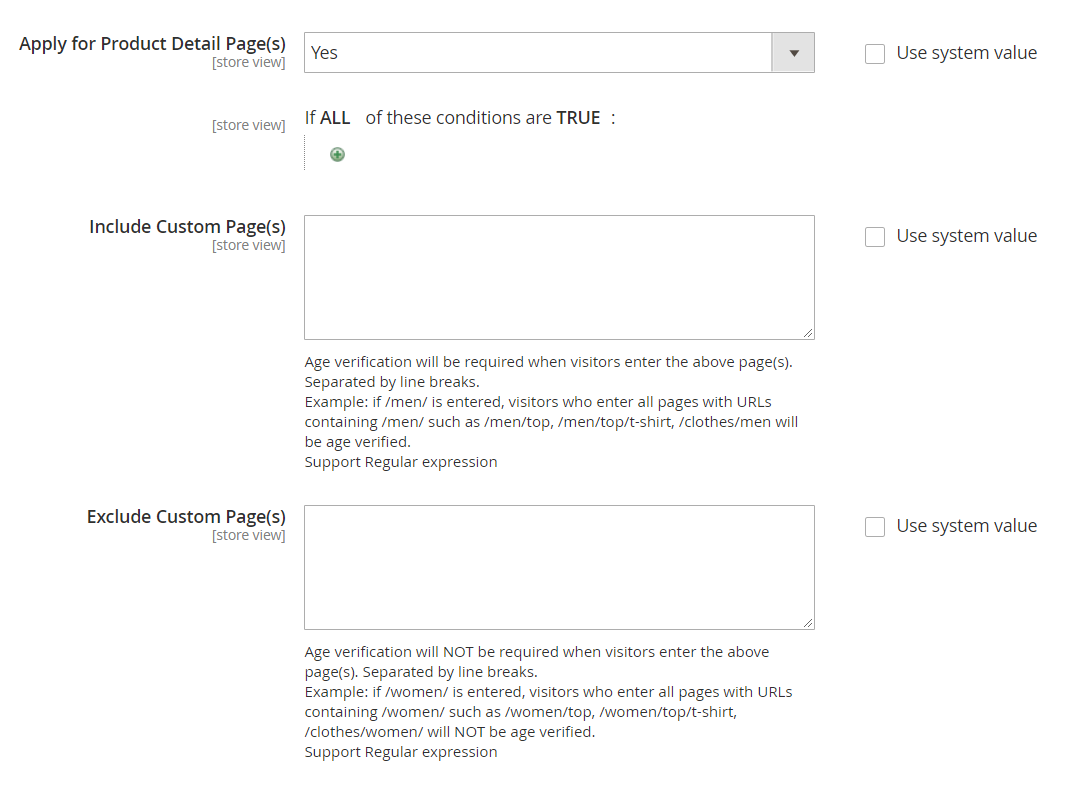Tick Use system value for Include Custom Page(s)
This screenshot has width=1085, height=789.
point(875,237)
